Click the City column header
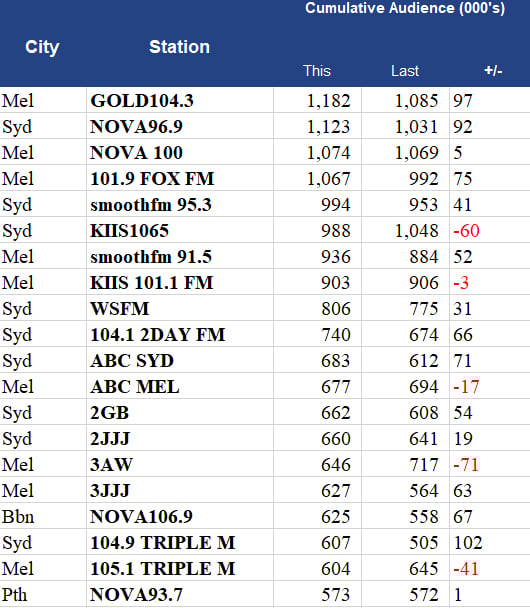 pos(42,47)
